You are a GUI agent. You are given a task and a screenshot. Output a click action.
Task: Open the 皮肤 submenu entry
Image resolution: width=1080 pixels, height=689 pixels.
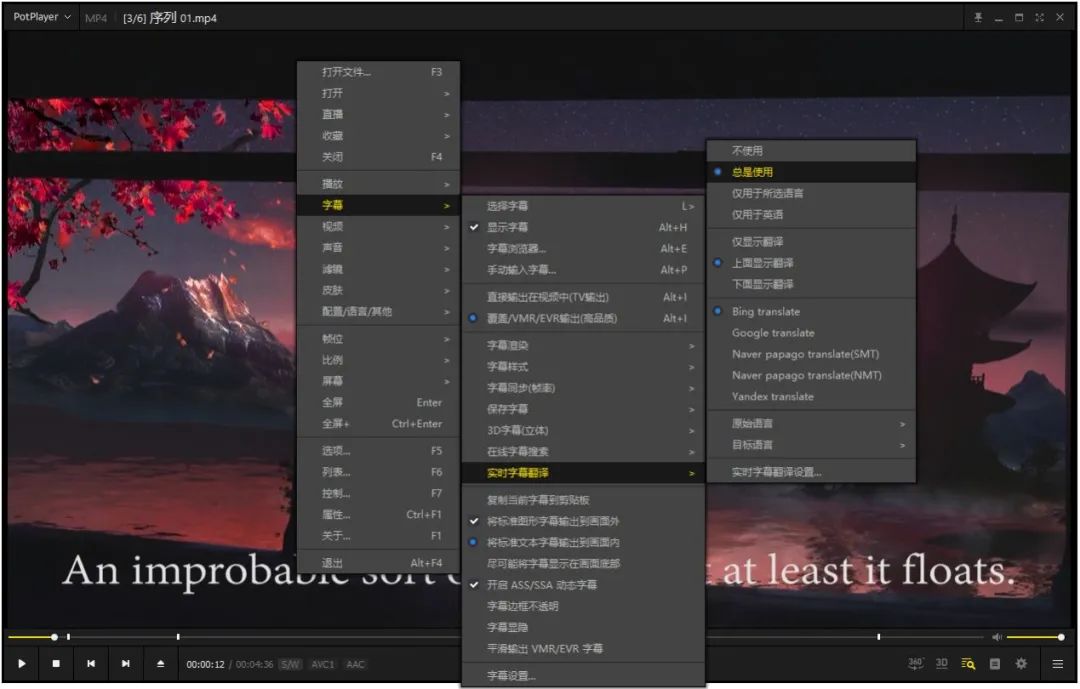tap(378, 290)
